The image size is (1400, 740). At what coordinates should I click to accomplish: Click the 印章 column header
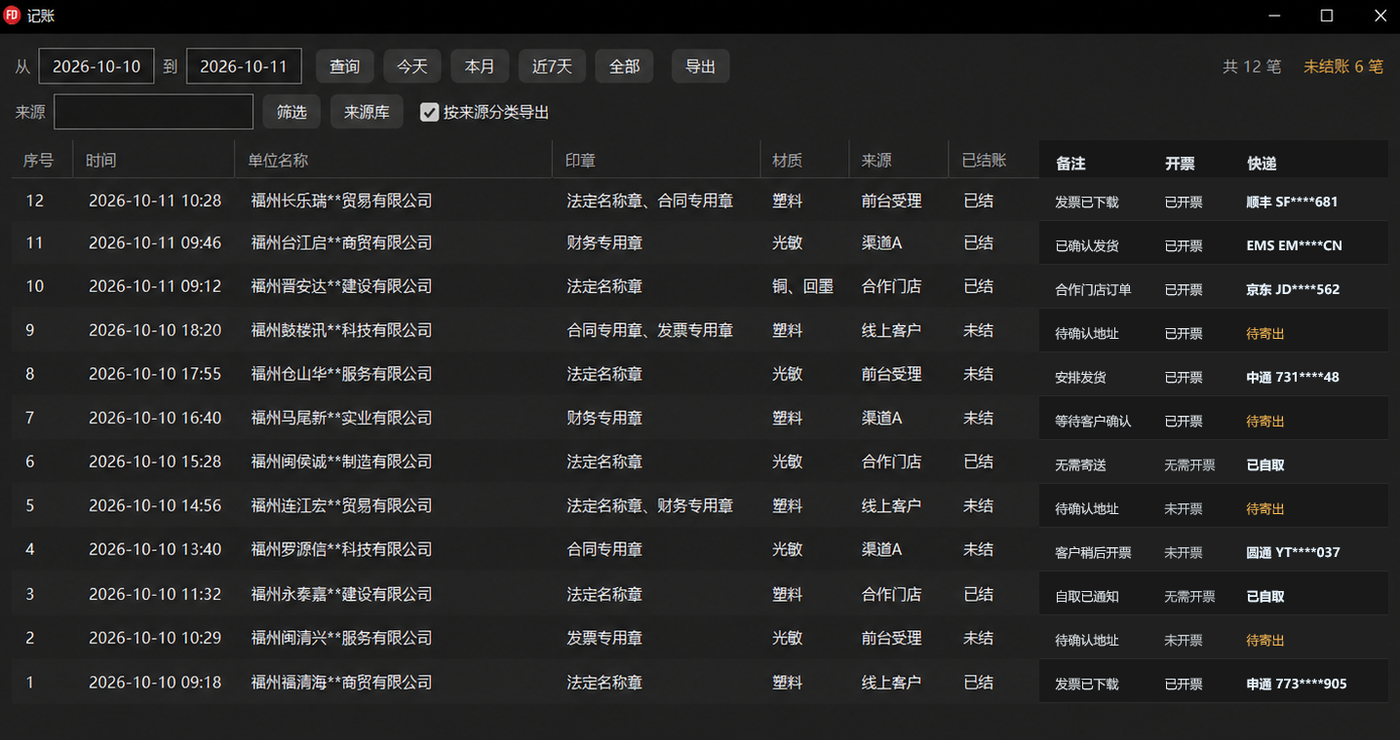580,160
